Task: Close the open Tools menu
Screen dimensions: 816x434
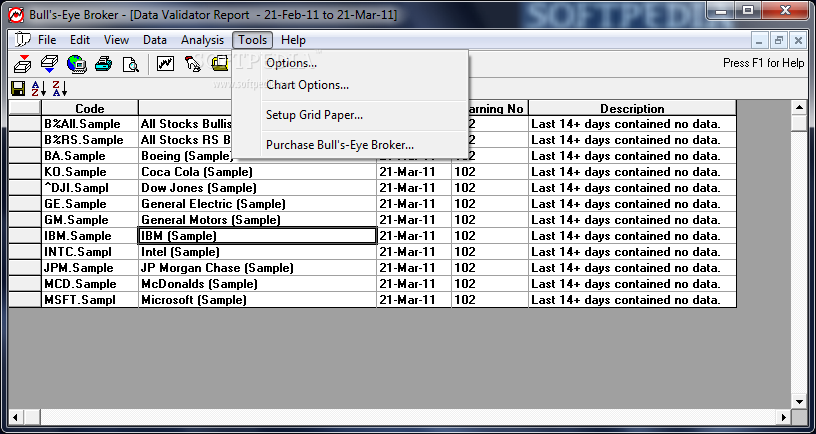Action: (x=253, y=40)
